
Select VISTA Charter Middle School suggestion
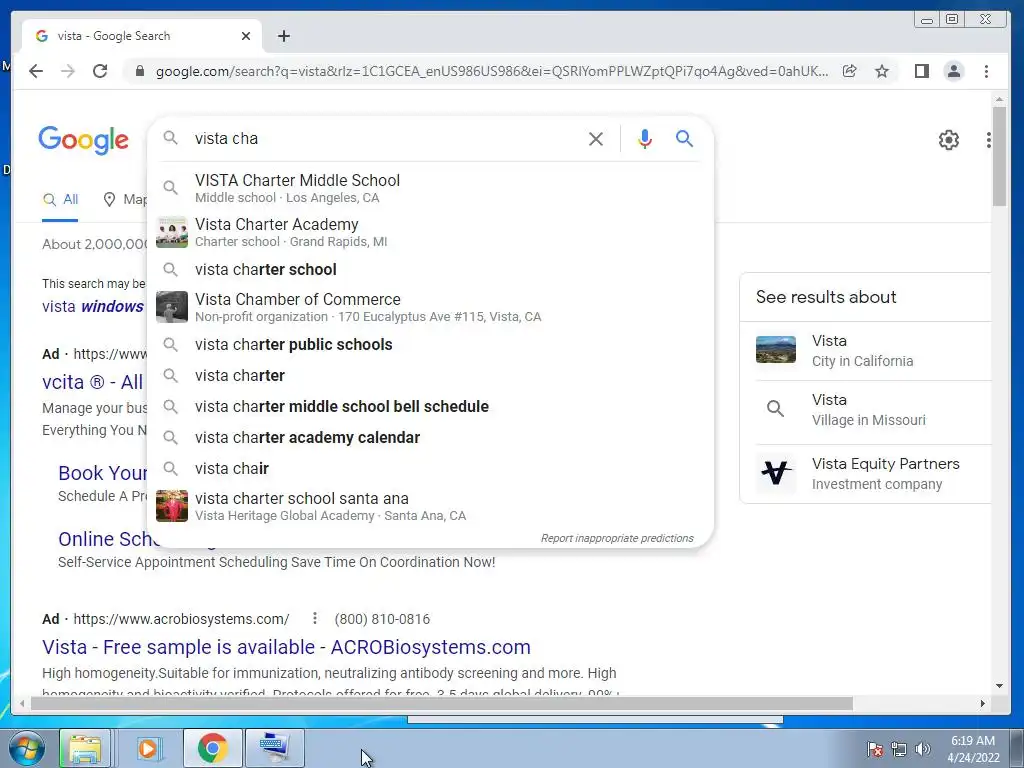(x=430, y=188)
